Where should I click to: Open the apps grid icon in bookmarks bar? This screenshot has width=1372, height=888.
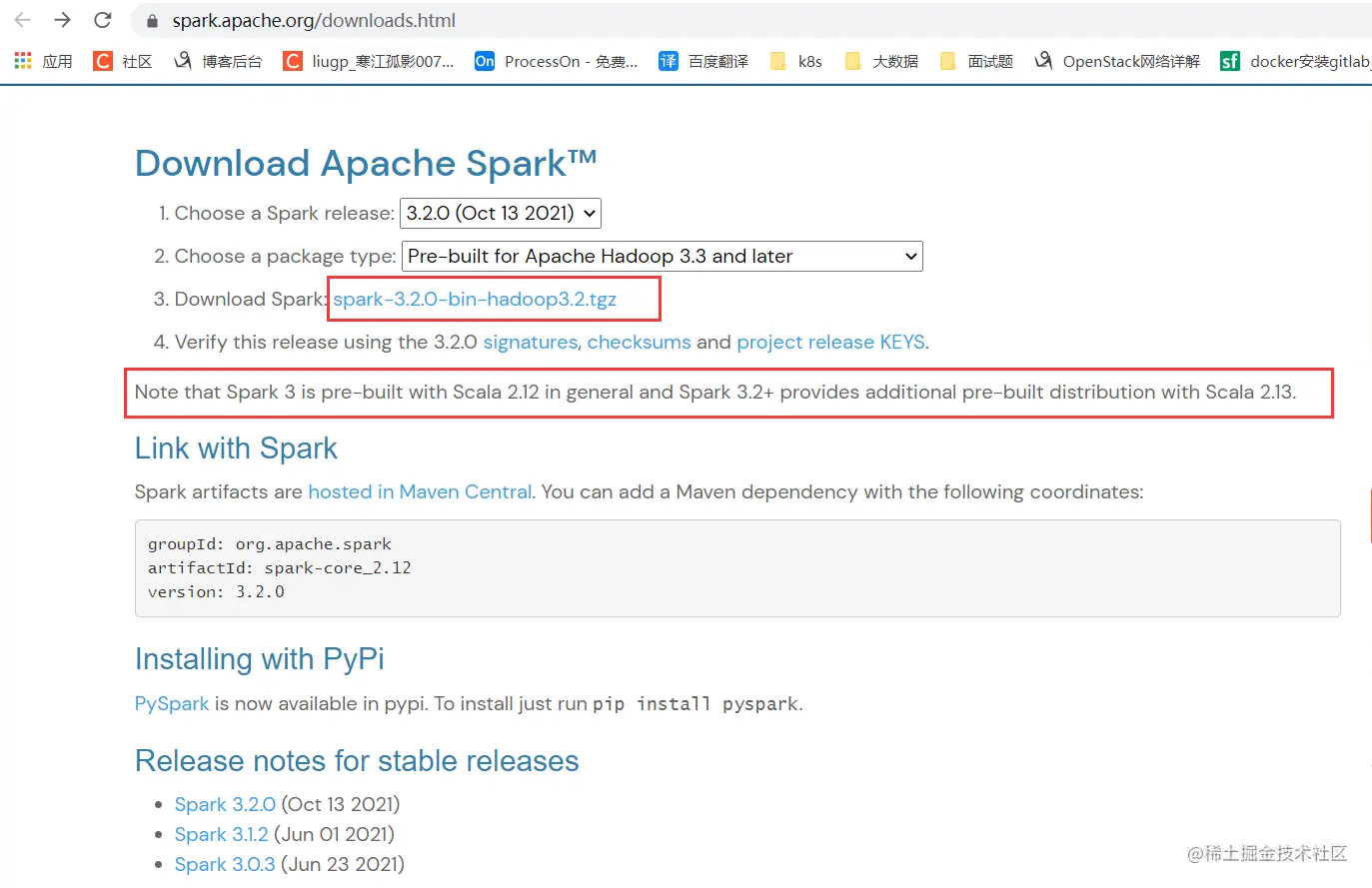23,61
